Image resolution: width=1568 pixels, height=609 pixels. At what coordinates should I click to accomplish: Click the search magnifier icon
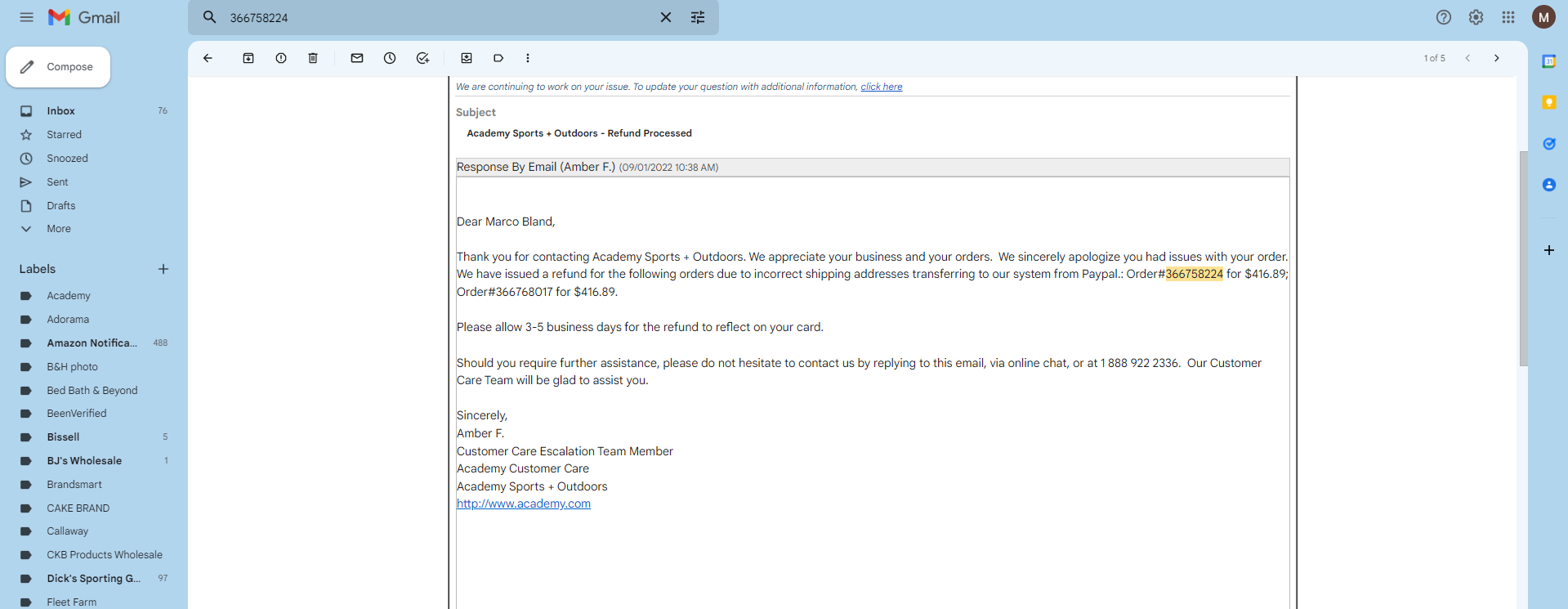pos(210,17)
